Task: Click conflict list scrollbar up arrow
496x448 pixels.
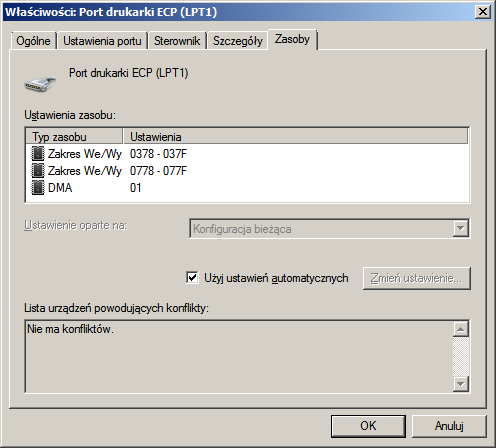Action: pyautogui.click(x=461, y=329)
